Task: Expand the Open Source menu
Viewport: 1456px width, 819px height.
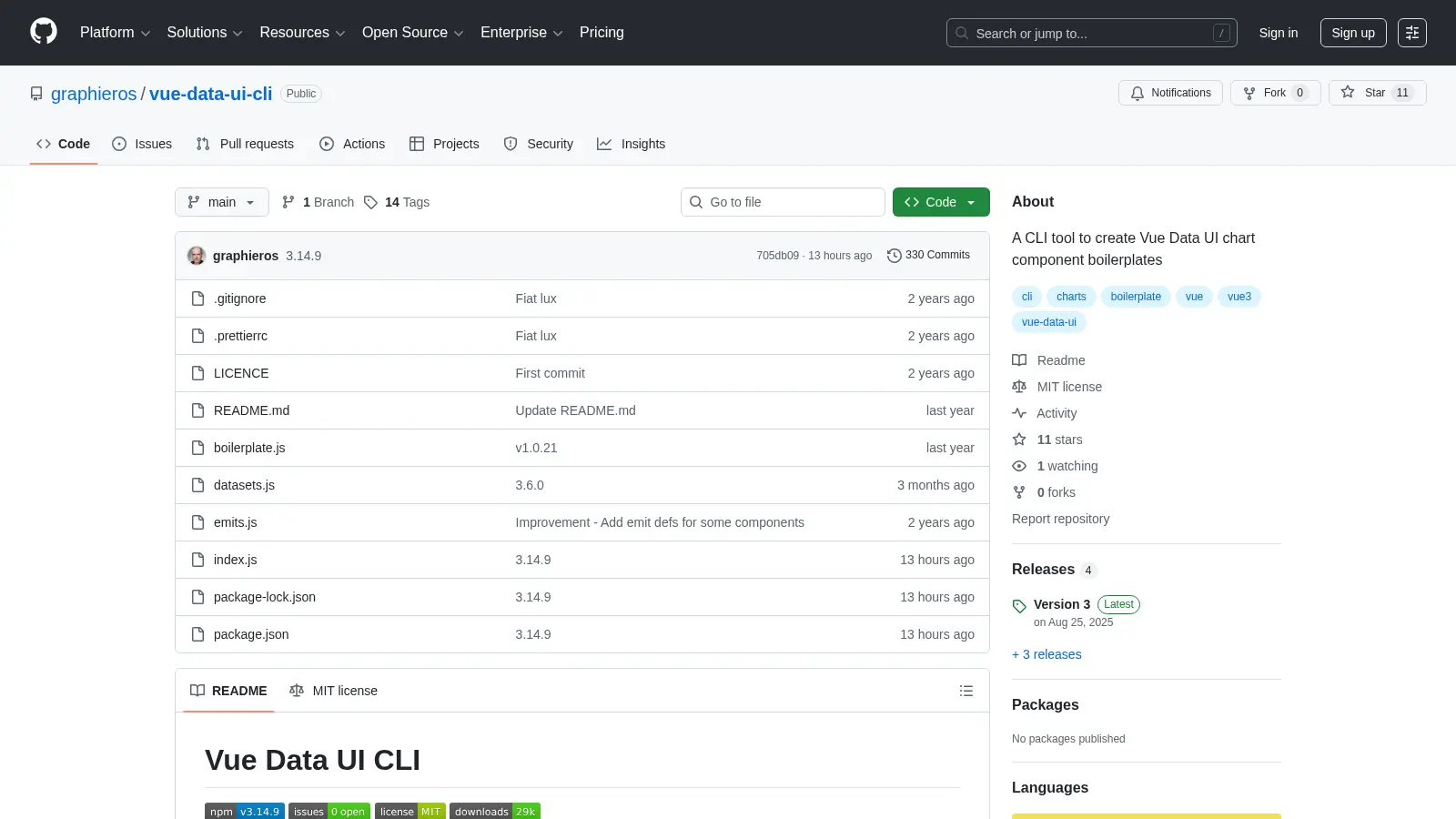Action: 413,33
